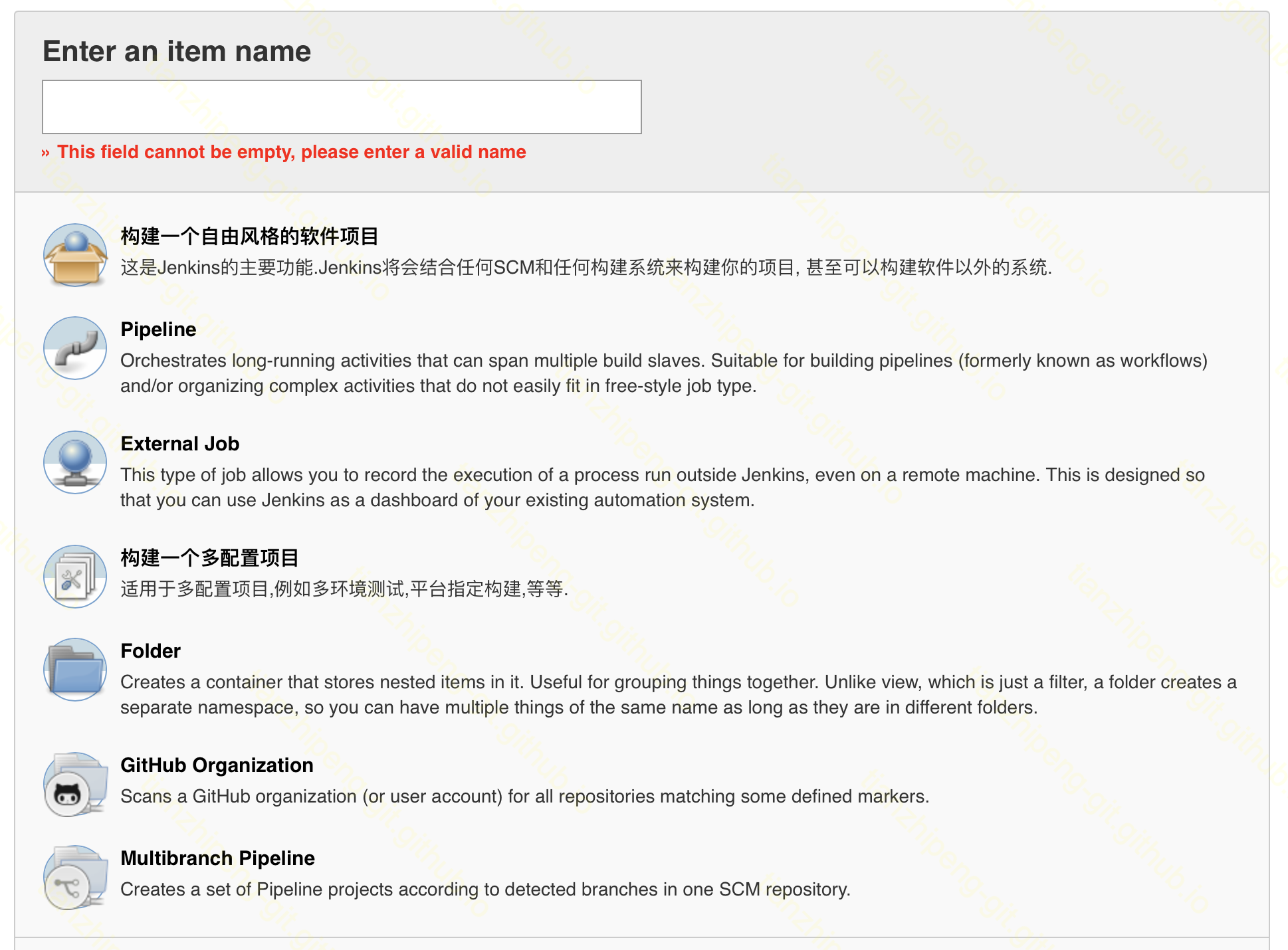Screen dimensions: 1288x950
Task: Select the Pipeline pipe icon
Action: [75, 348]
